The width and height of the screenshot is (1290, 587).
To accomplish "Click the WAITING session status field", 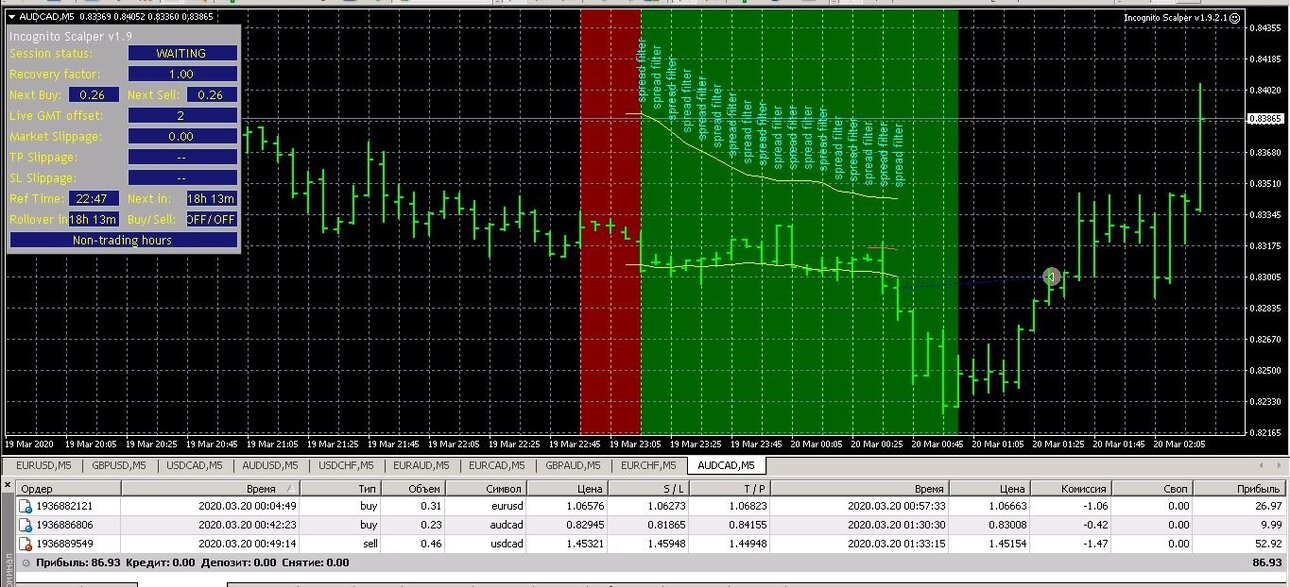I will click(183, 53).
